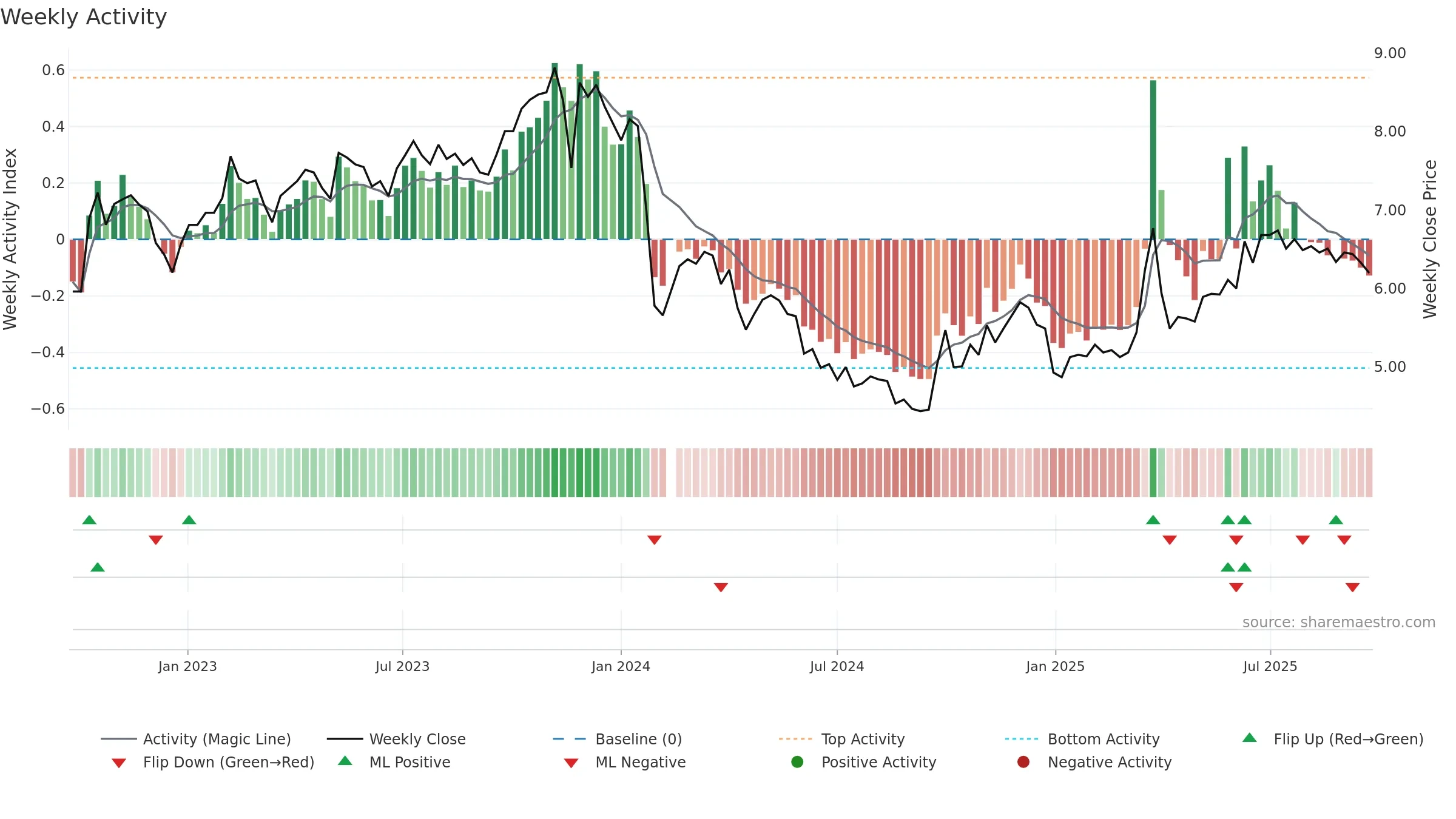Click the ML Negative legend entry

625,762
